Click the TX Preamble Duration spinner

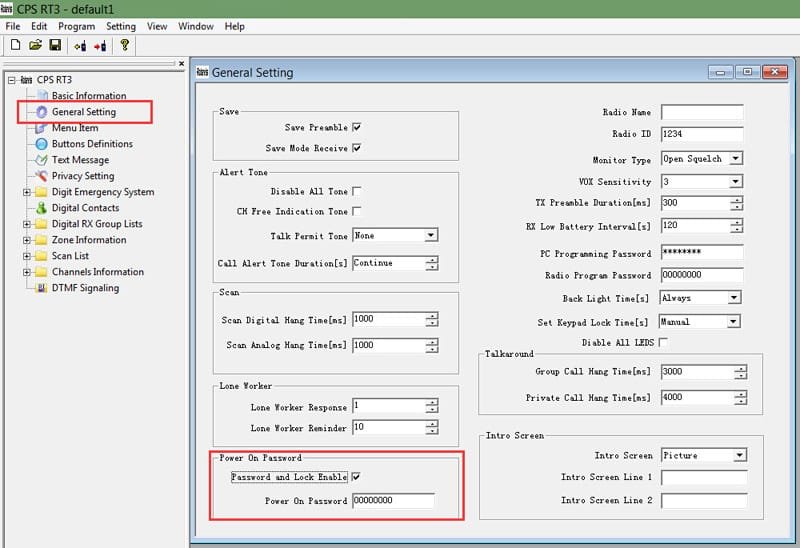click(736, 203)
